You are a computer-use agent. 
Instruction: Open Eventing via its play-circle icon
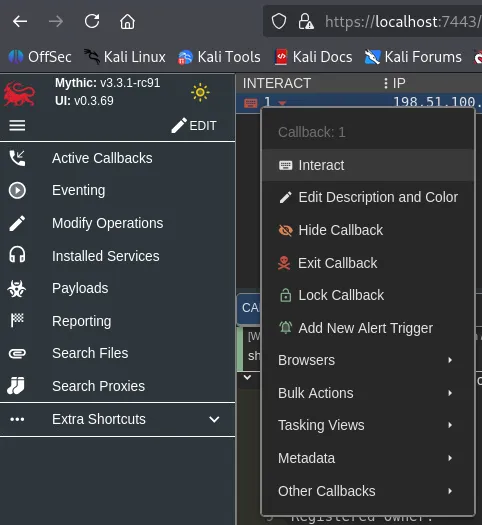[17, 191]
